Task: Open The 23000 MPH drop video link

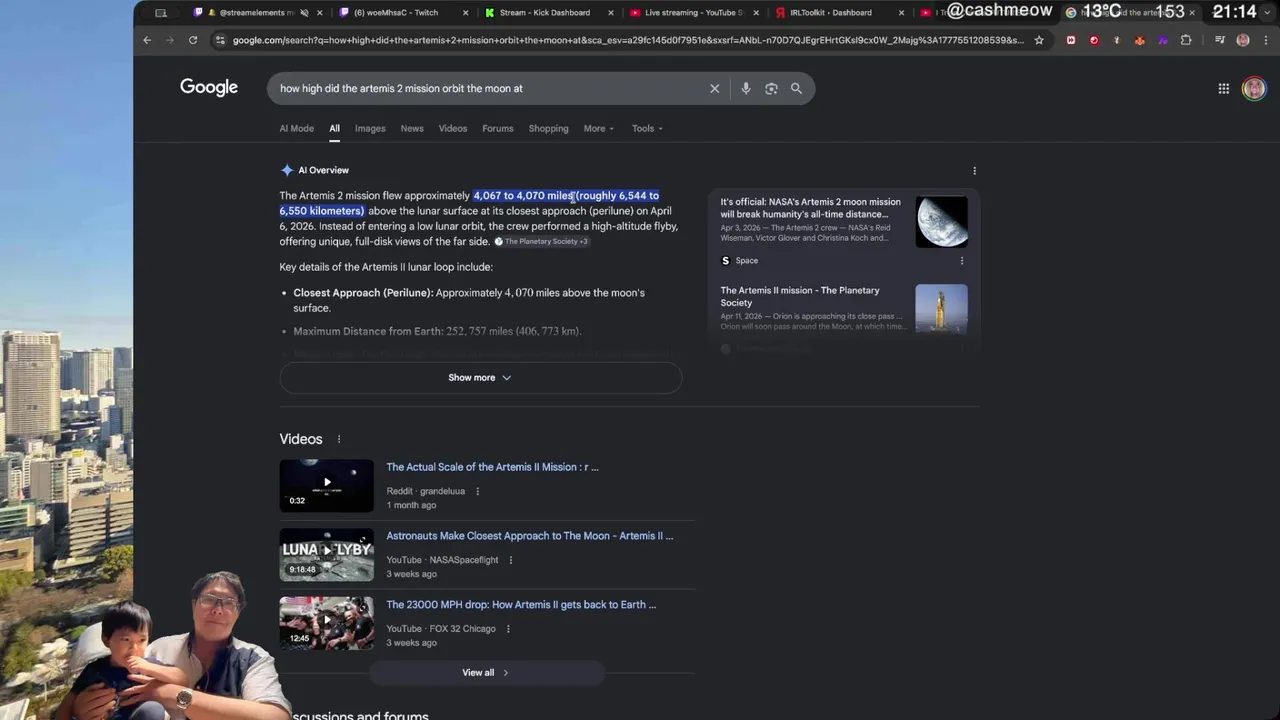Action: [x=521, y=605]
